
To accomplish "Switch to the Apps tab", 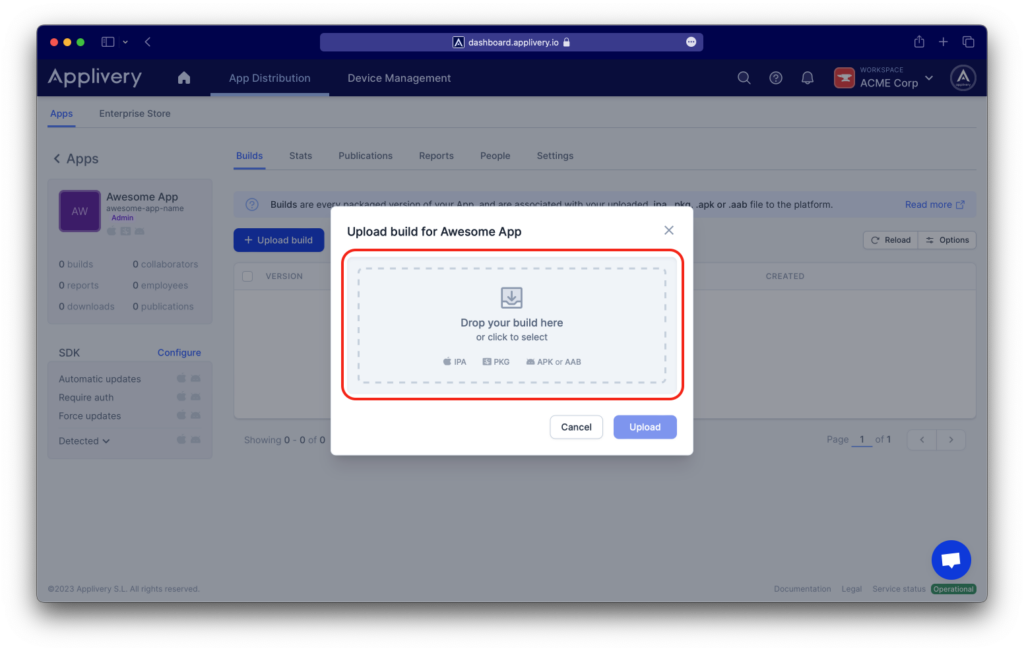I will [x=61, y=114].
